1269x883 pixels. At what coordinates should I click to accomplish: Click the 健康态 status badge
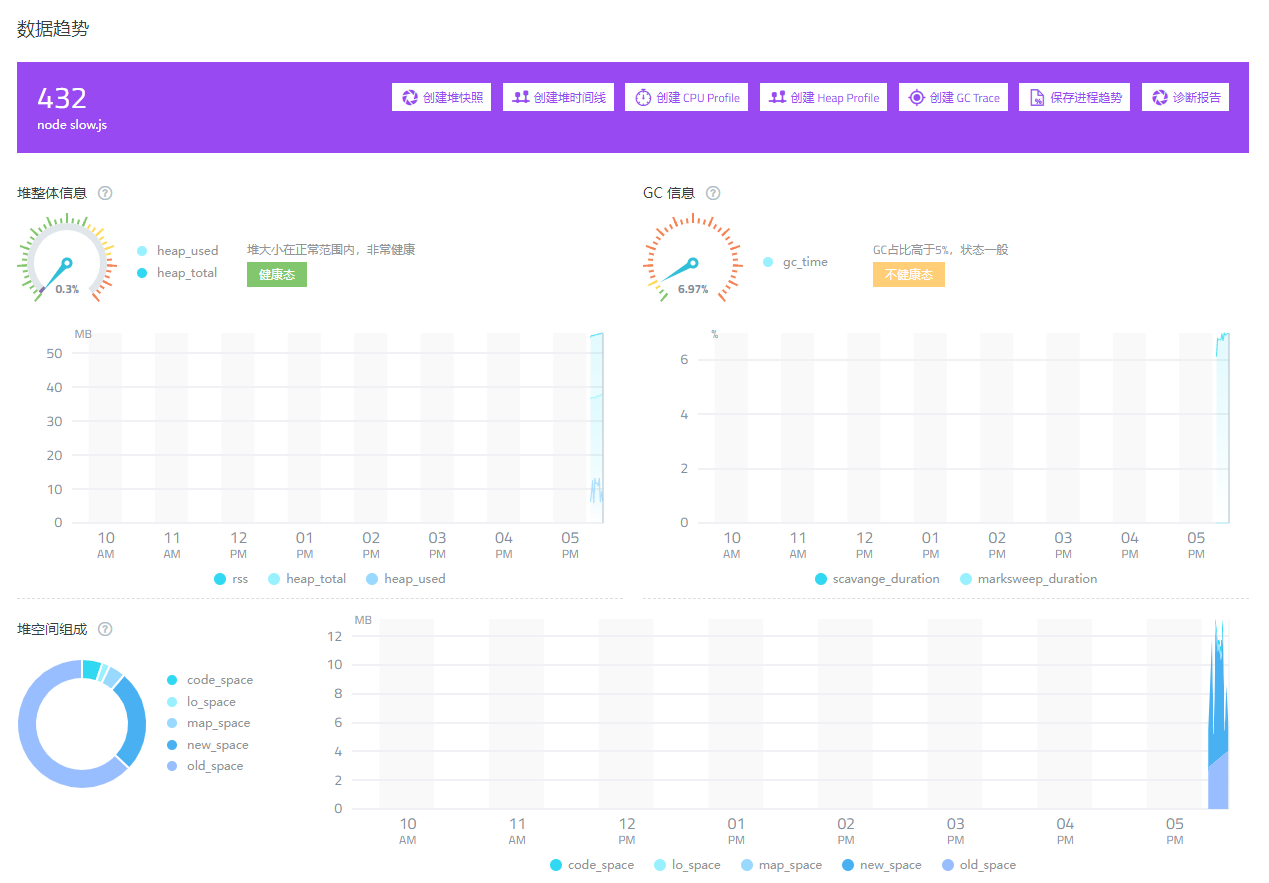tap(277, 274)
